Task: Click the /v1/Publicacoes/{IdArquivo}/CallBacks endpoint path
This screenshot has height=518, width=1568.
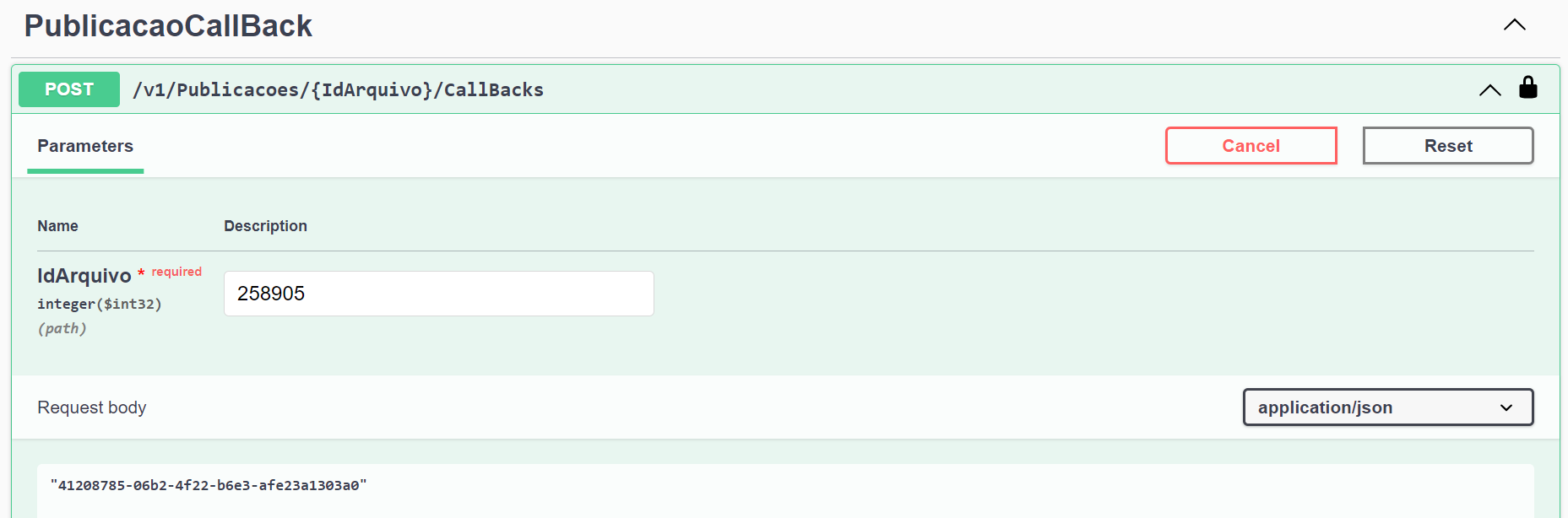Action: 338,90
